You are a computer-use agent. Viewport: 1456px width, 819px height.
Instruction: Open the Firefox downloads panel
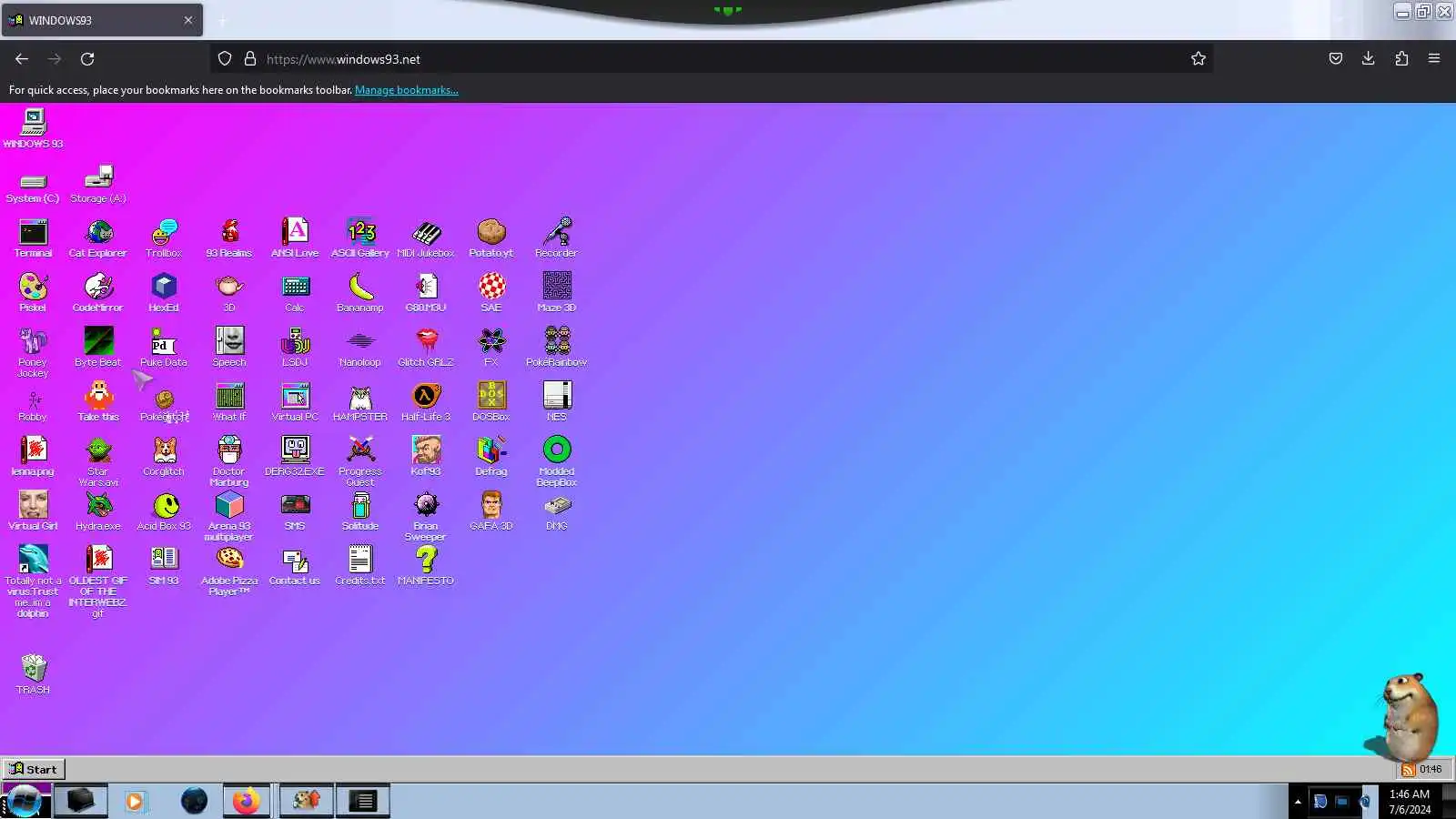1368,59
